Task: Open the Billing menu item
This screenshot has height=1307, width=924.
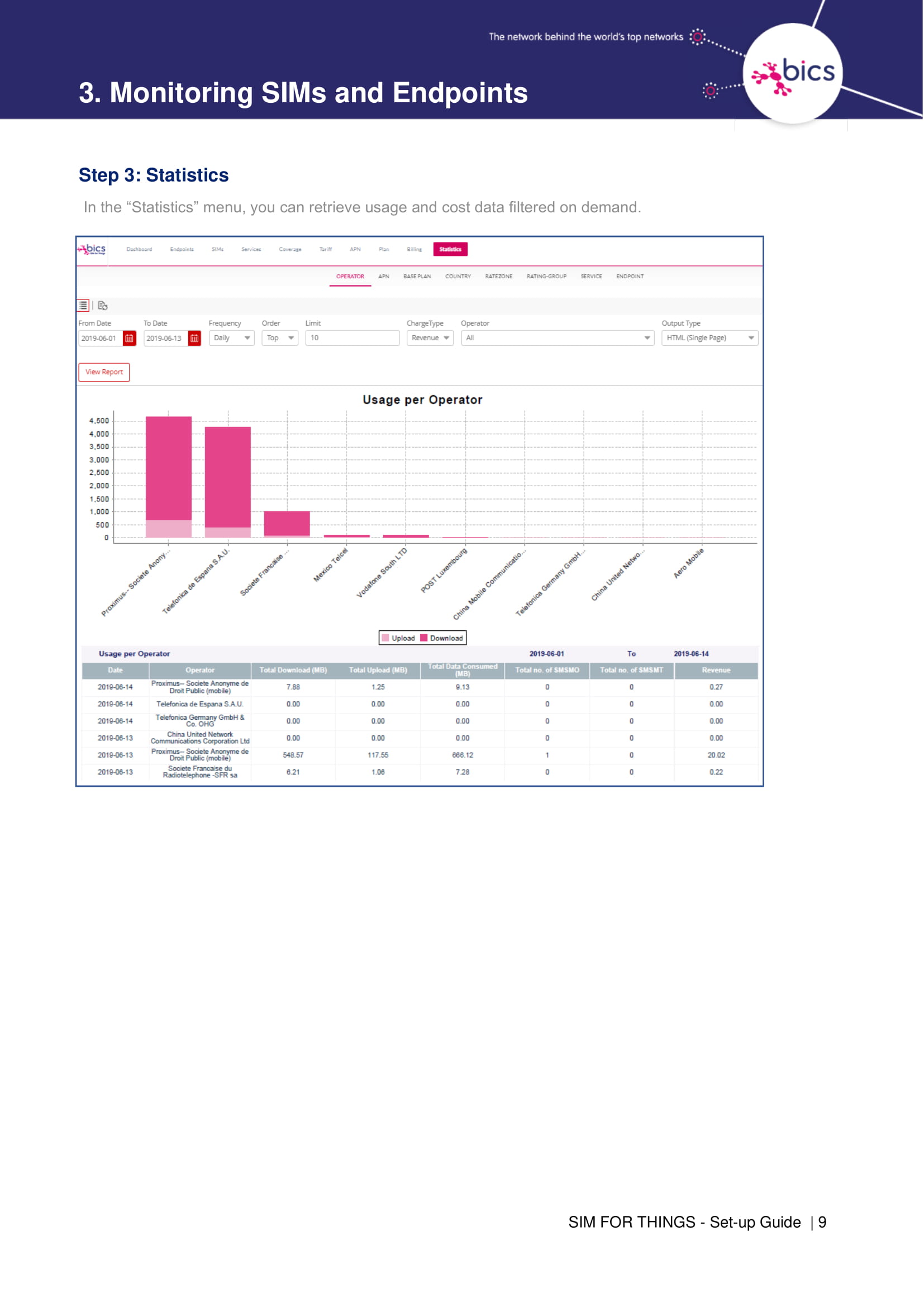Action: [414, 249]
